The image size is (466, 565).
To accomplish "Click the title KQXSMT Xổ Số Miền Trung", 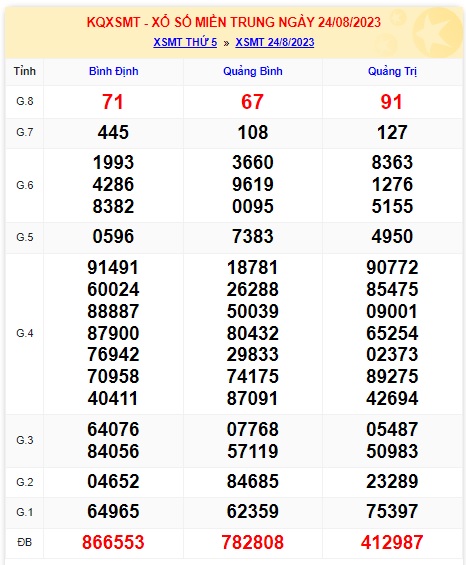I will click(x=234, y=22).
